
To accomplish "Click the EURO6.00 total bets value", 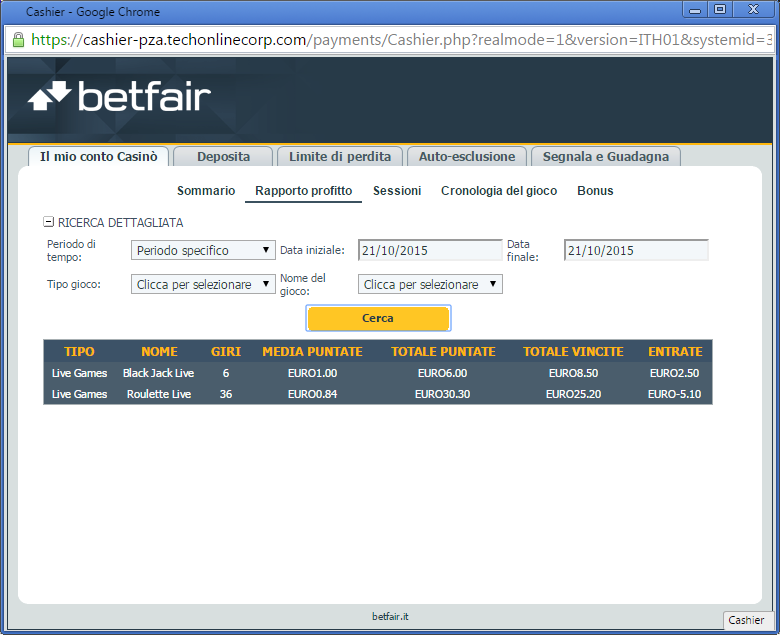I will click(443, 373).
